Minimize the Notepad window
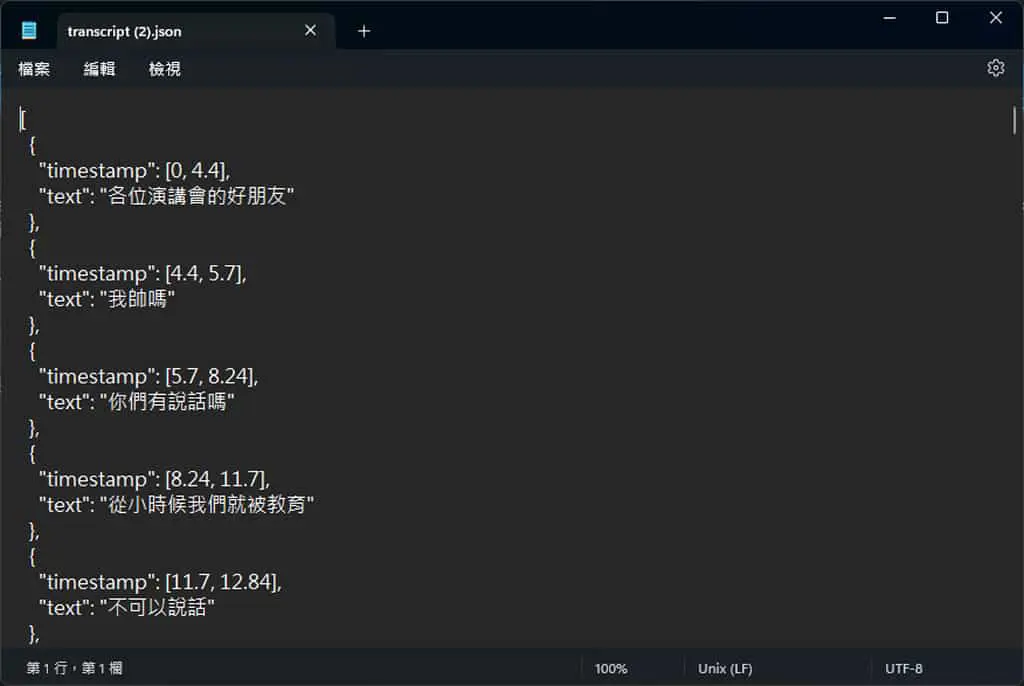Viewport: 1024px width, 686px height. [889, 18]
